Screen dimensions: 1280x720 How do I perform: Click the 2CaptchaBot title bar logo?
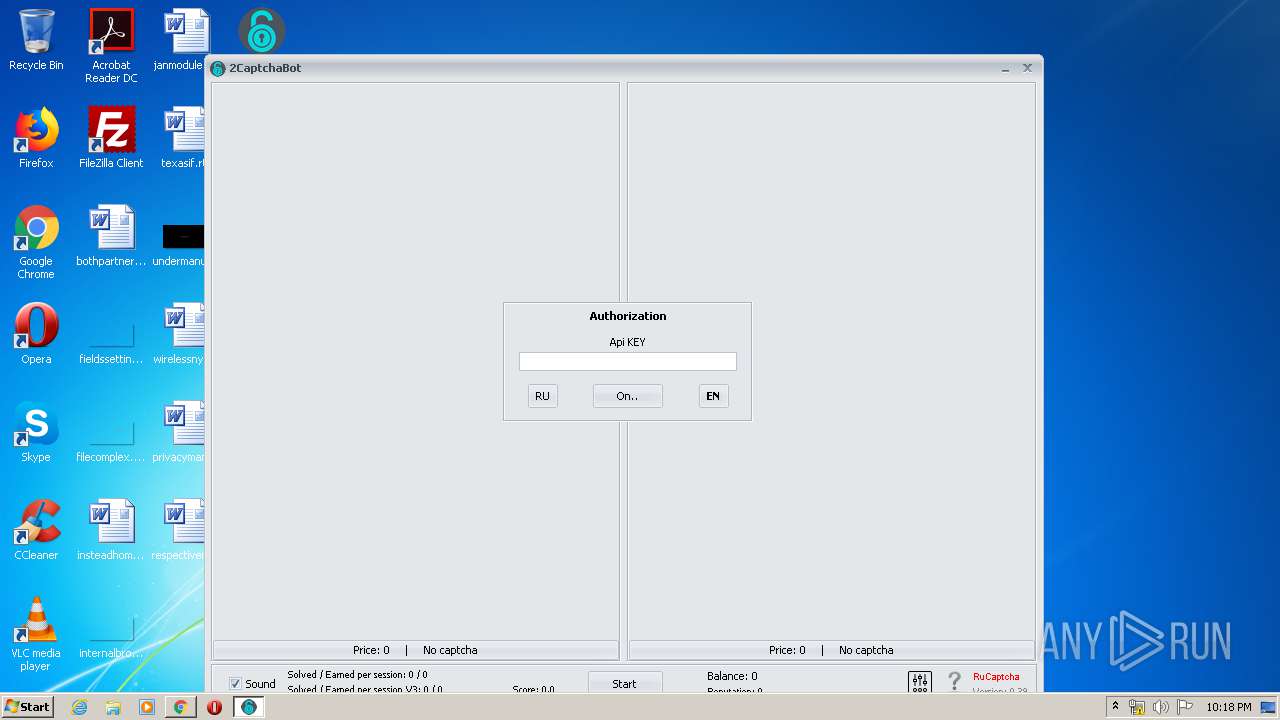click(x=218, y=68)
